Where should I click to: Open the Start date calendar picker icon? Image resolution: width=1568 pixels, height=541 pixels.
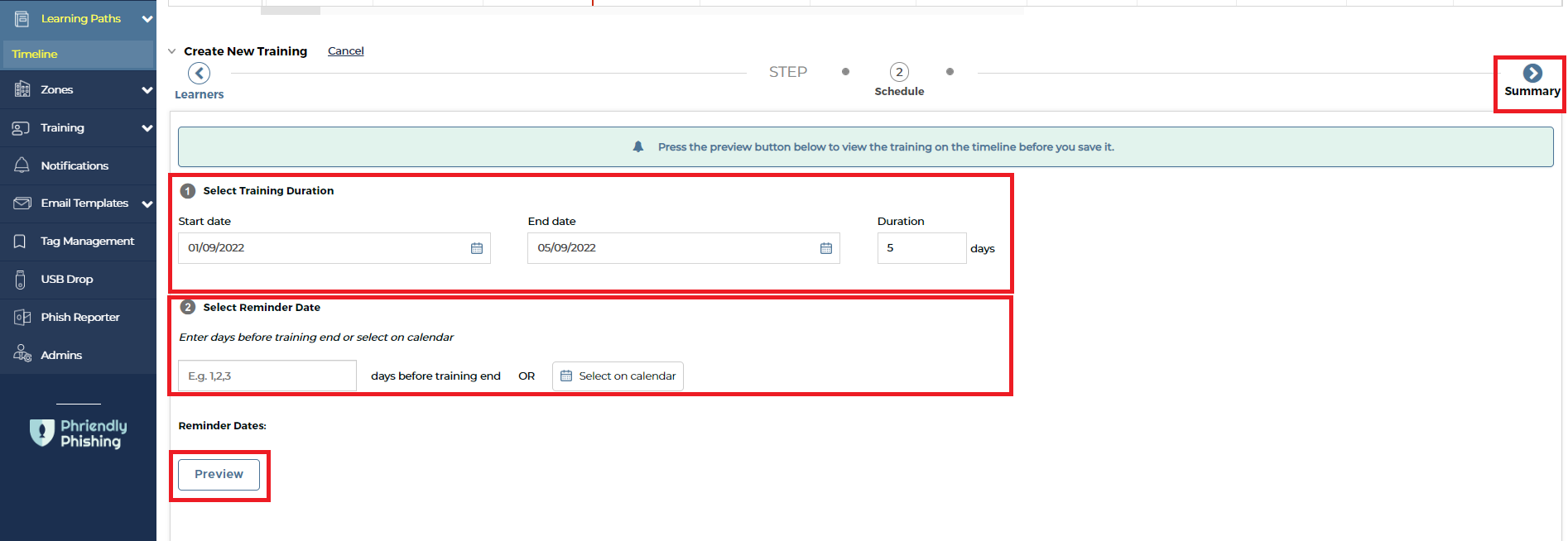click(477, 248)
